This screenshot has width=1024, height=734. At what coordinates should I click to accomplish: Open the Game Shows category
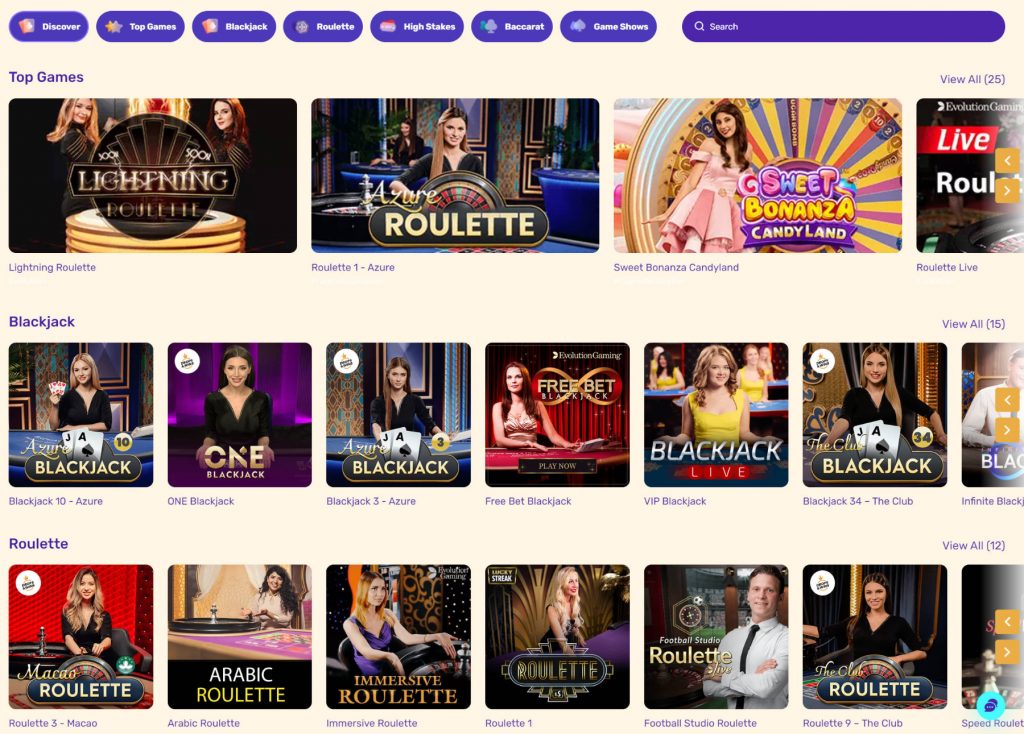(609, 26)
